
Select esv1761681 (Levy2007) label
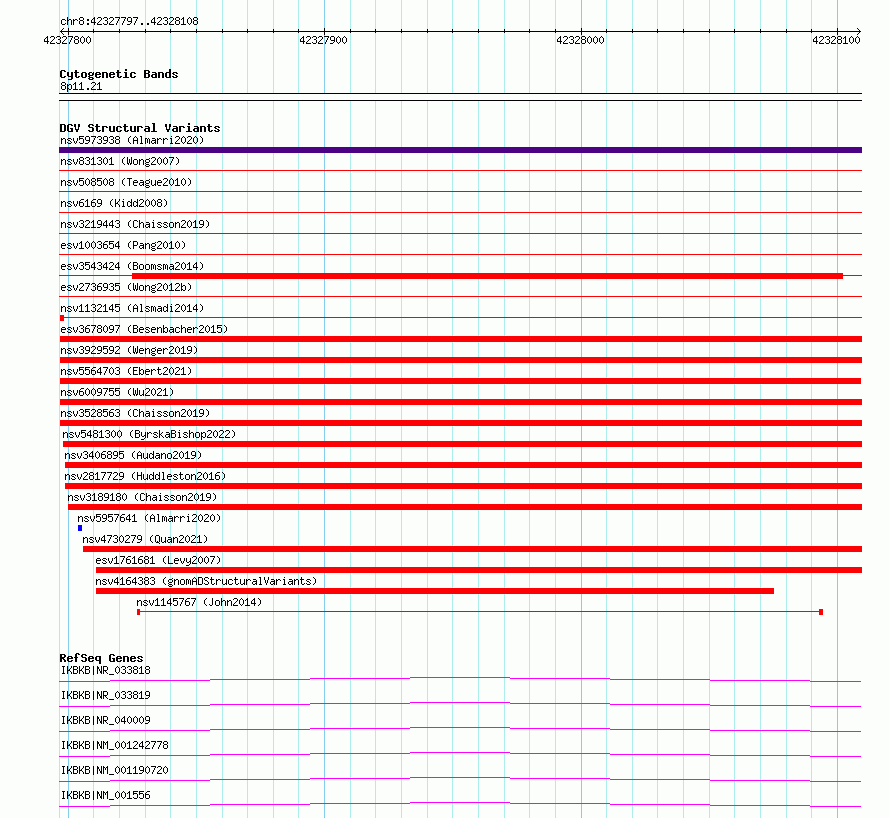(158, 560)
